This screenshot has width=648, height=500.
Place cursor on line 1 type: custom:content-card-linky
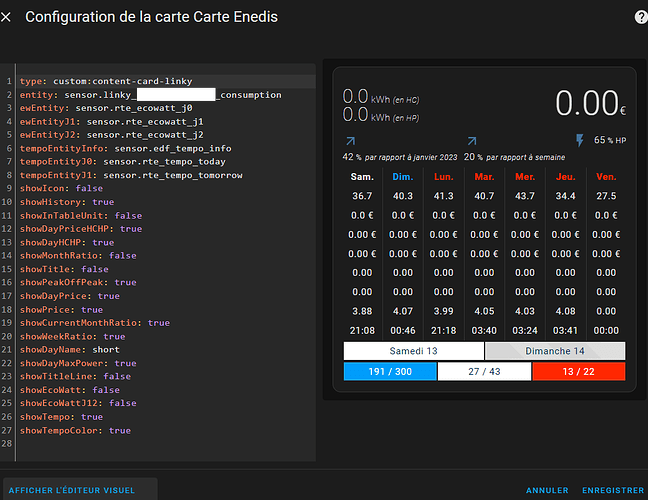pos(106,81)
